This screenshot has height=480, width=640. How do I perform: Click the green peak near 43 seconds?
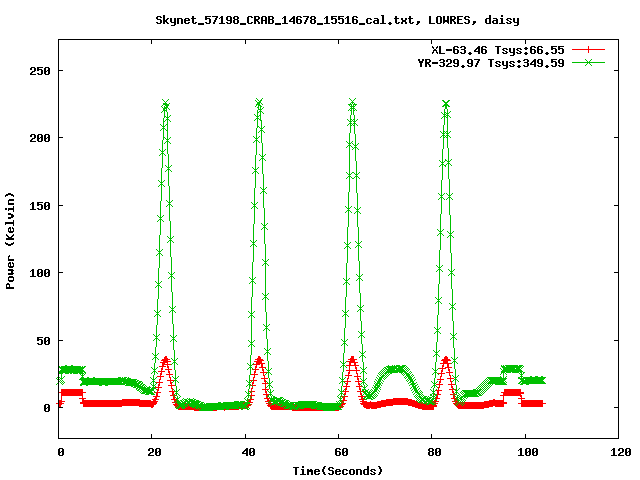[259, 102]
